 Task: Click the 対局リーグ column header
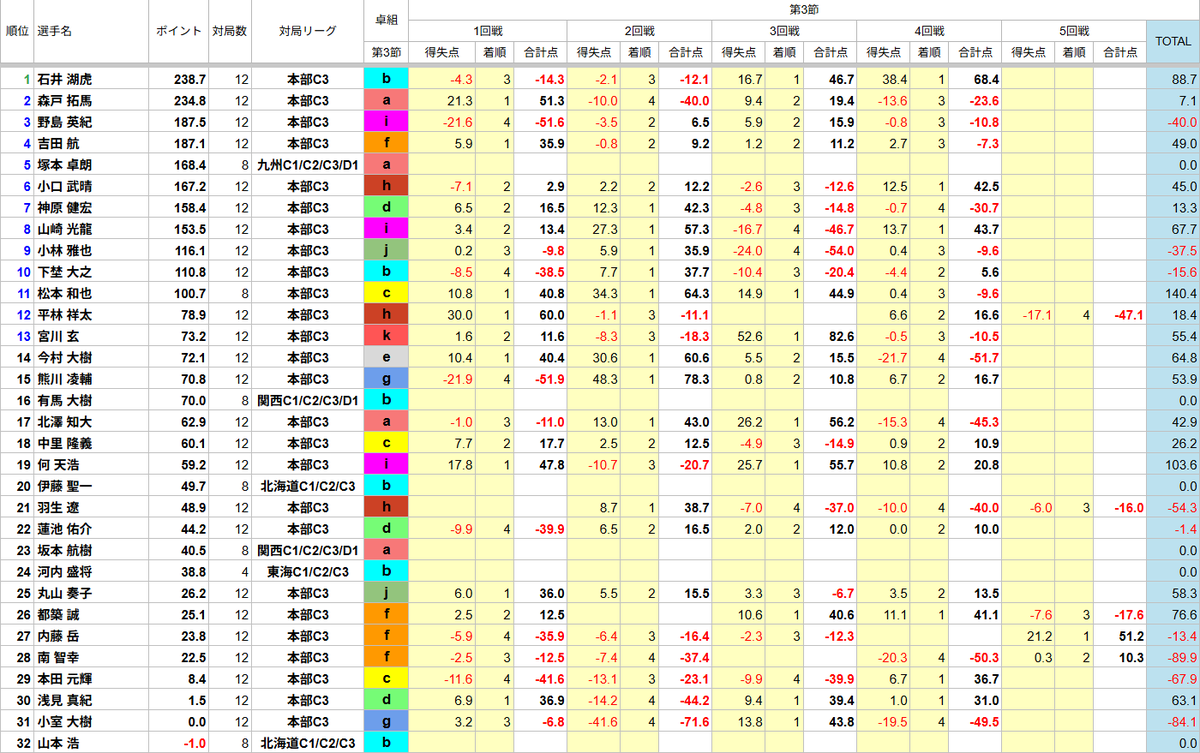(306, 31)
